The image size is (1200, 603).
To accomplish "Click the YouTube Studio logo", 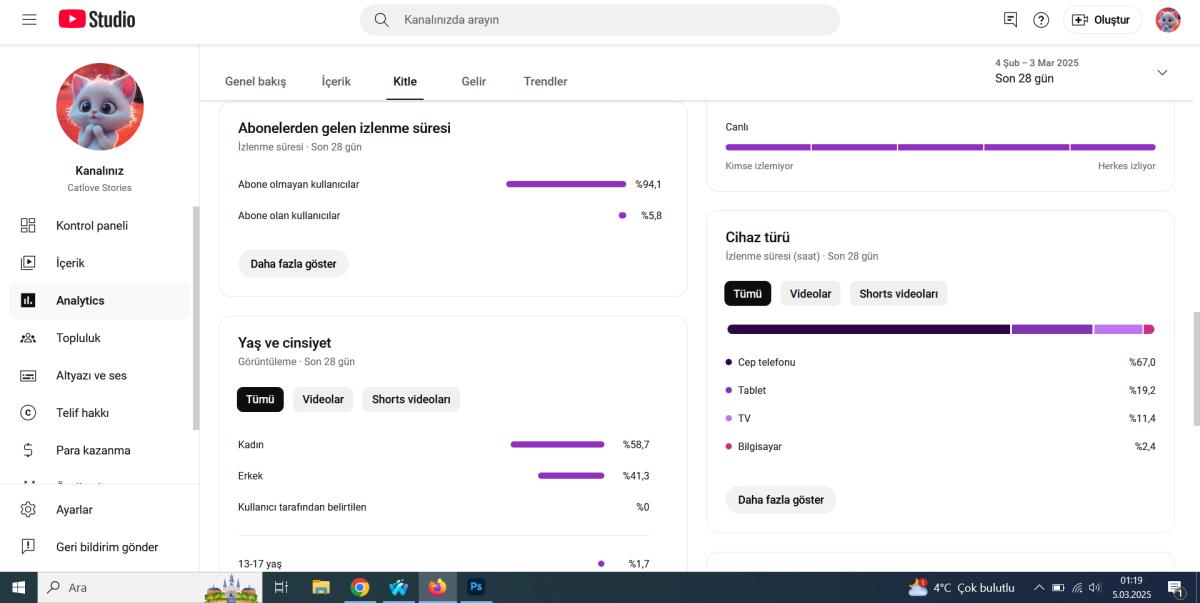I will pyautogui.click(x=97, y=20).
